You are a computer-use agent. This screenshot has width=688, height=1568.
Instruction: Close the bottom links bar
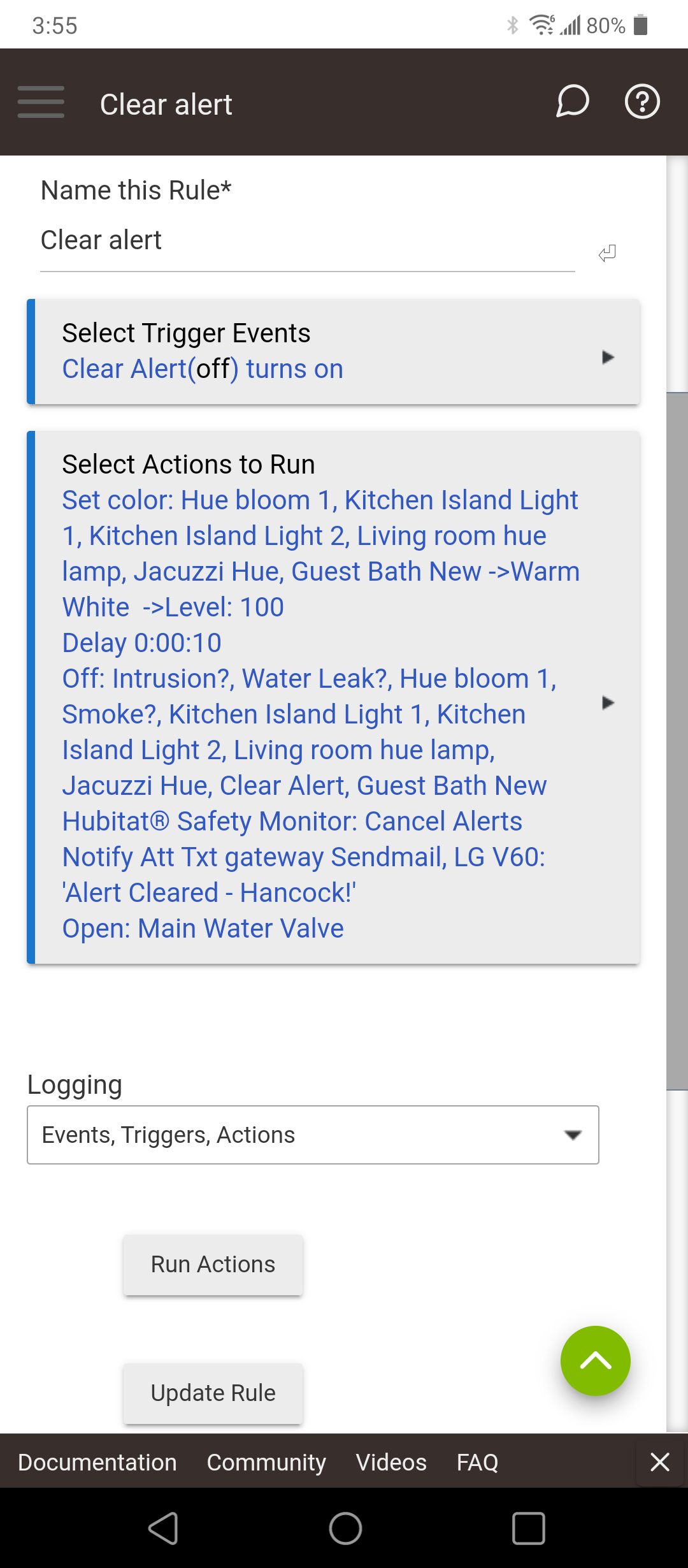pyautogui.click(x=660, y=1462)
